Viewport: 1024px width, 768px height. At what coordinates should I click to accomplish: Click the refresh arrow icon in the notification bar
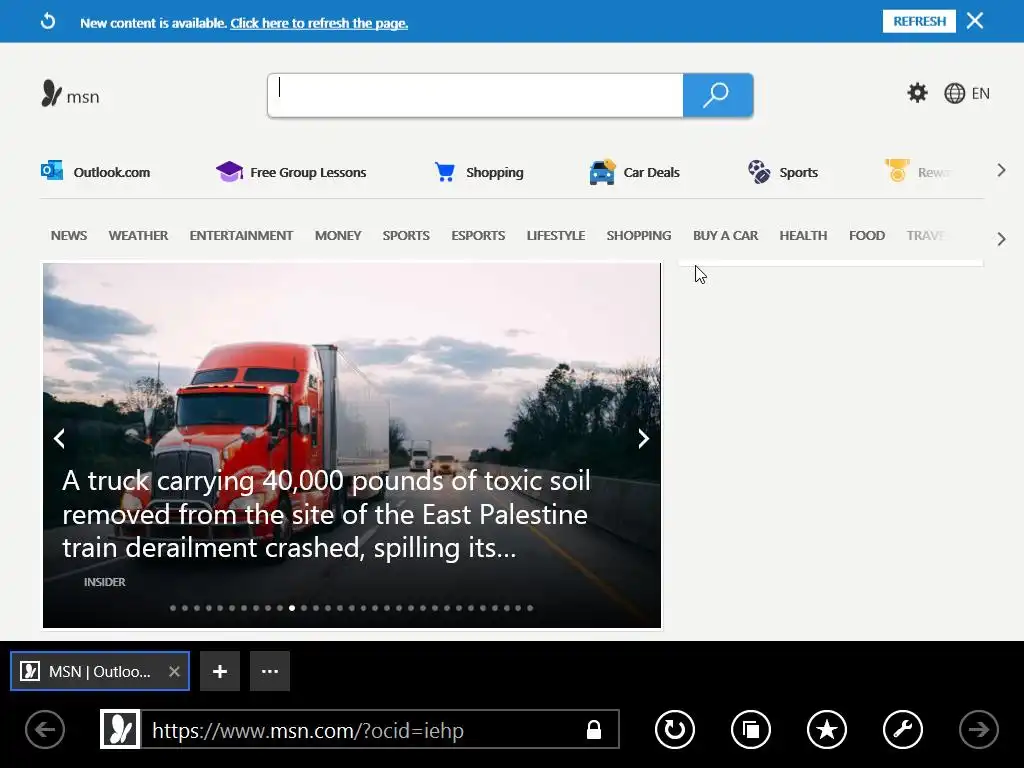pos(48,22)
